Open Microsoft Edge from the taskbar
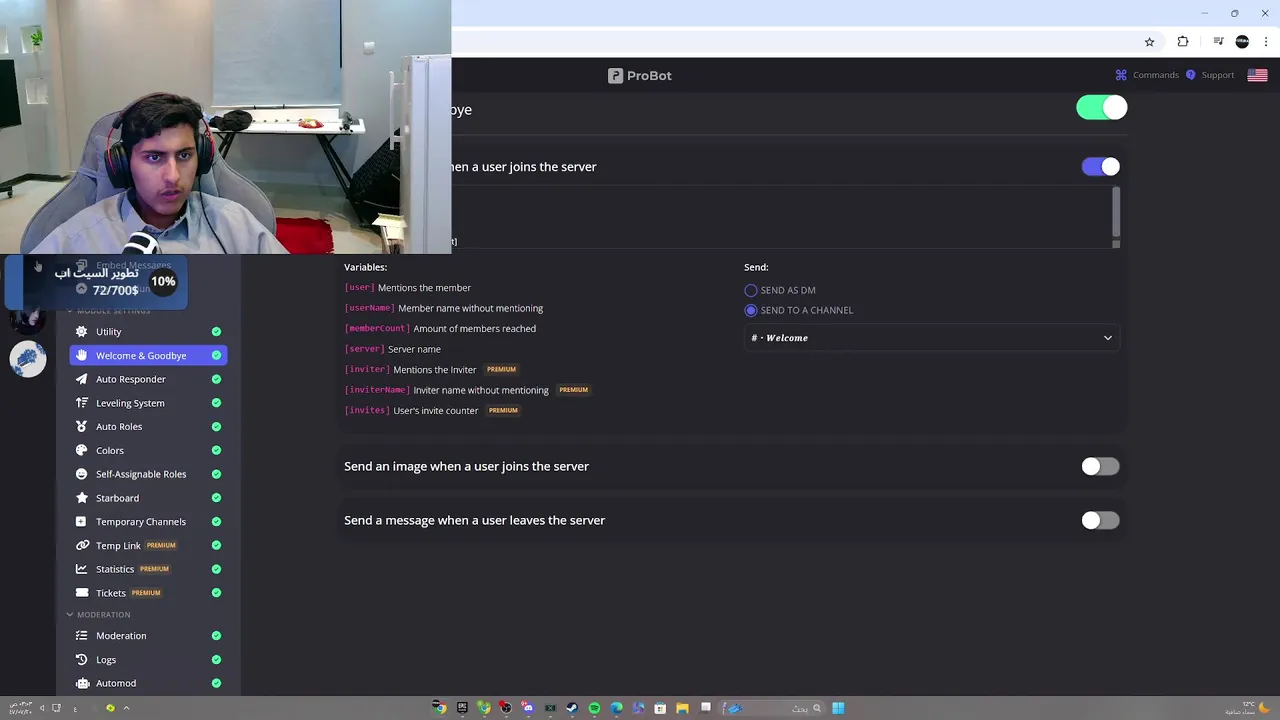Screen dimensions: 1280x720 coord(616,708)
